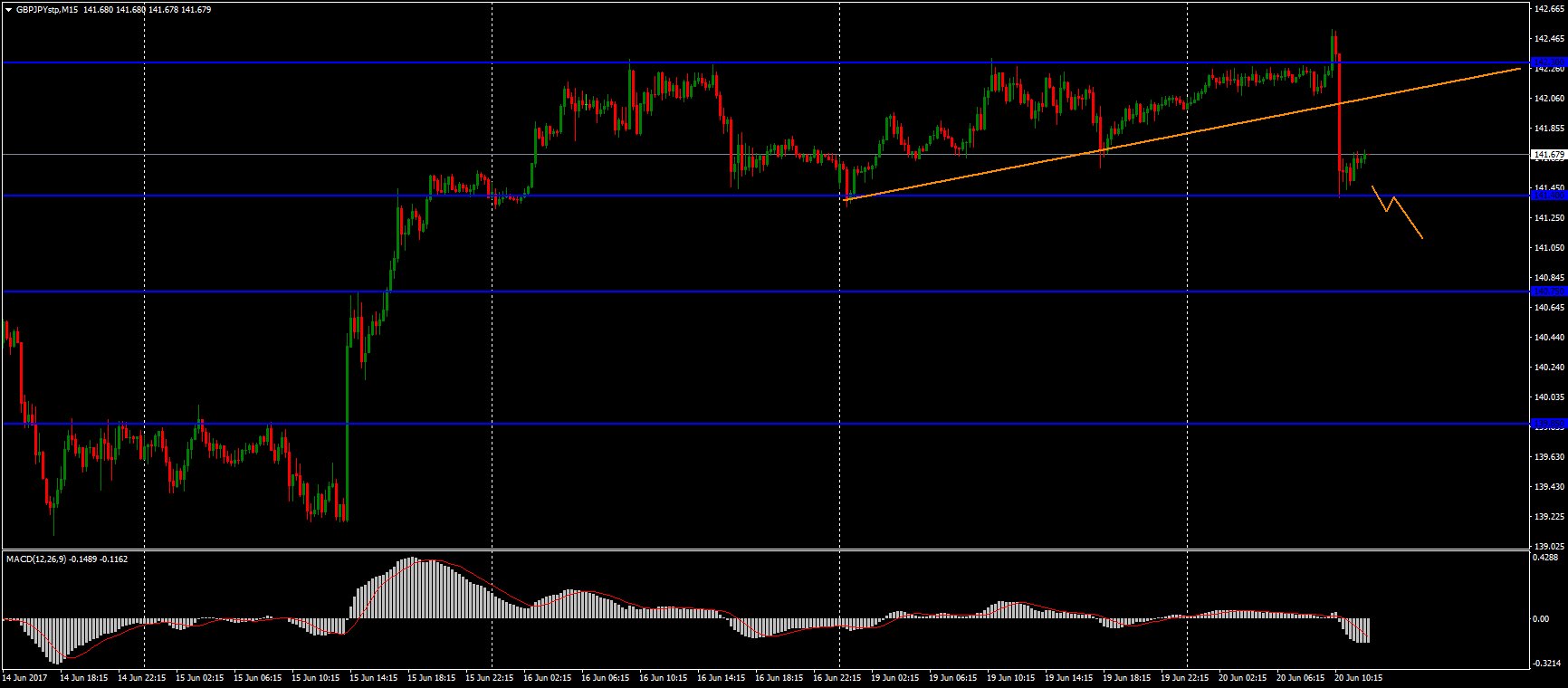Image resolution: width=1568 pixels, height=688 pixels.
Task: Click the blue 142.300 price tag
Action: click(1549, 62)
